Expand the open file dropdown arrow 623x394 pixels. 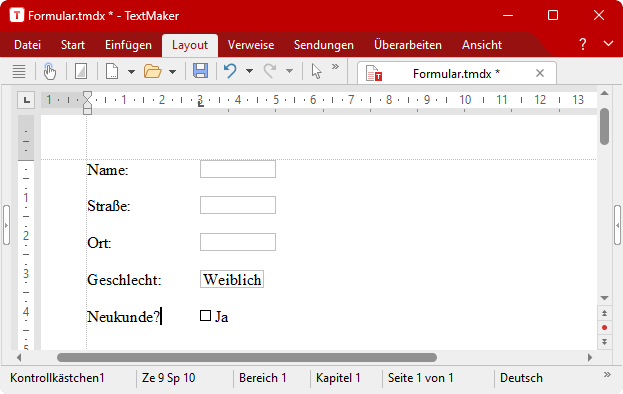(172, 72)
